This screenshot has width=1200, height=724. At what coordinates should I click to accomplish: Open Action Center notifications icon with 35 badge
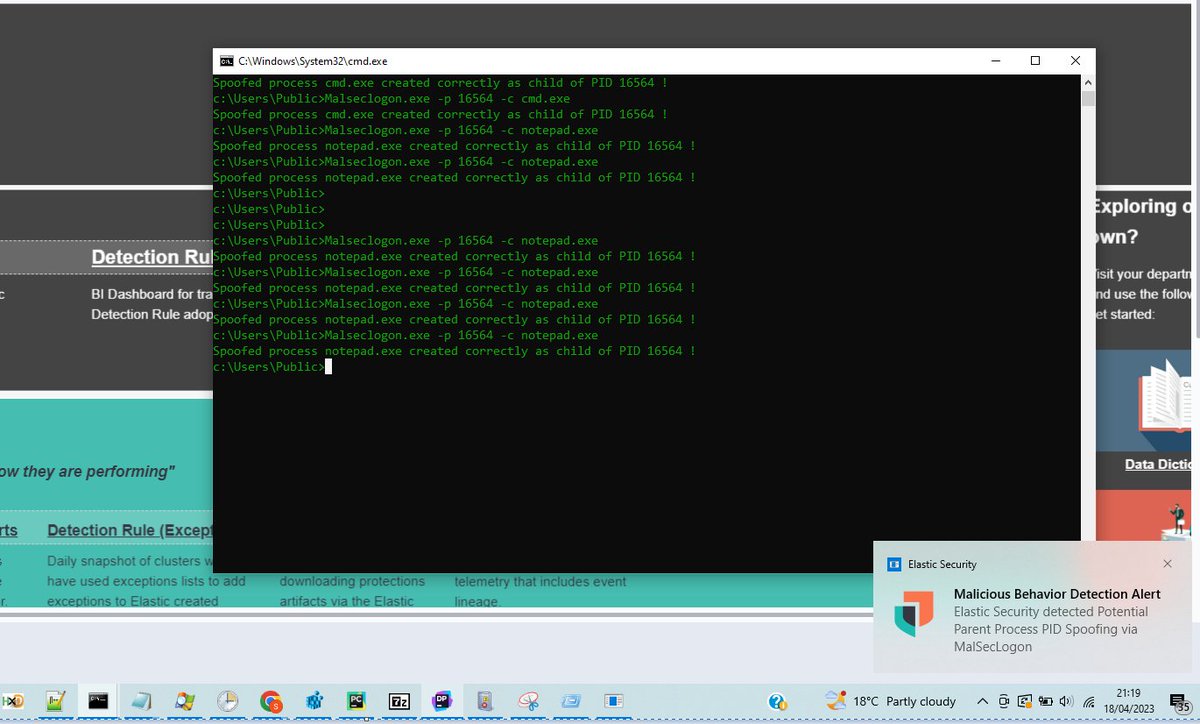click(1179, 703)
